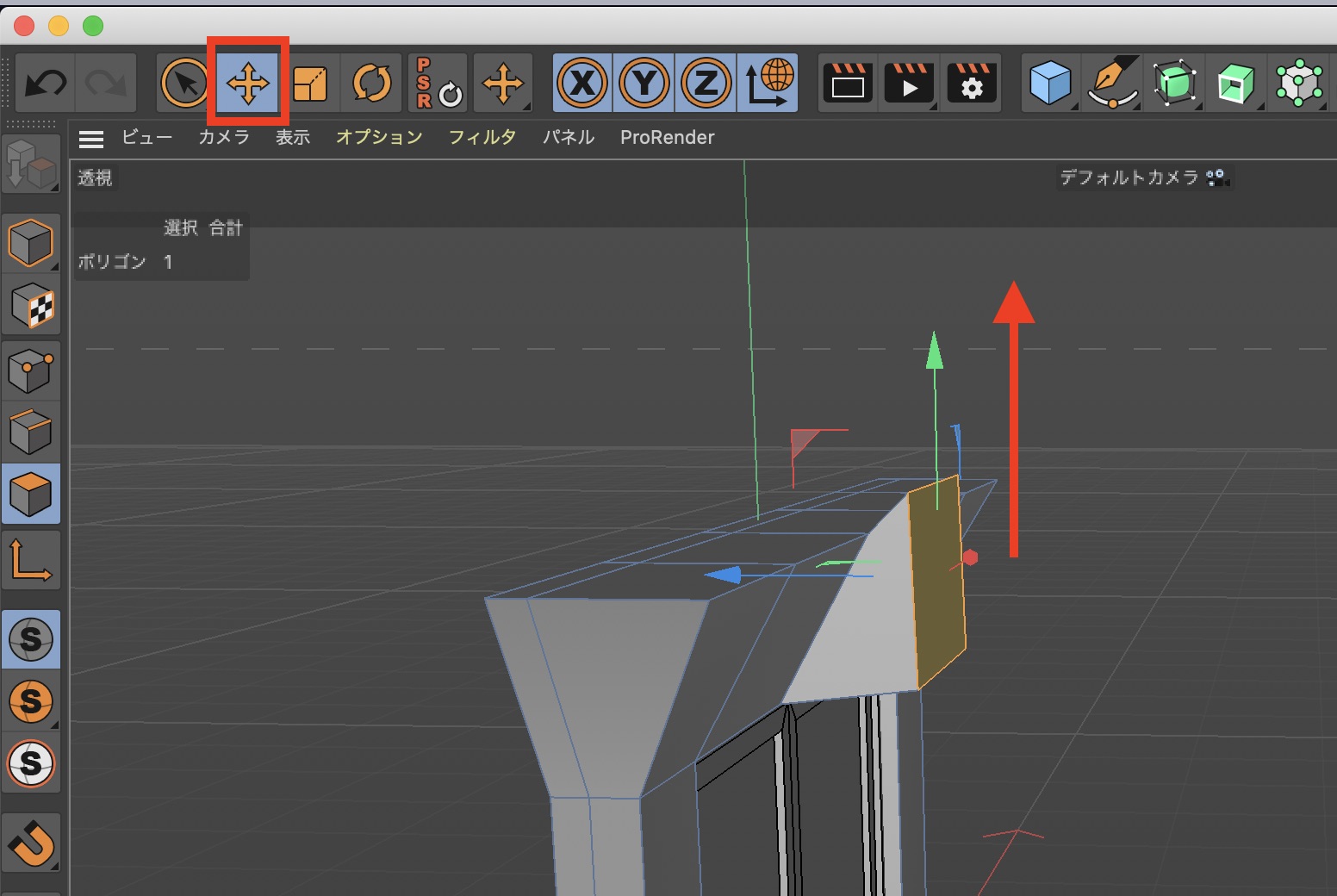
Task: Enable Polygon mode in left sidebar
Action: tap(31, 495)
